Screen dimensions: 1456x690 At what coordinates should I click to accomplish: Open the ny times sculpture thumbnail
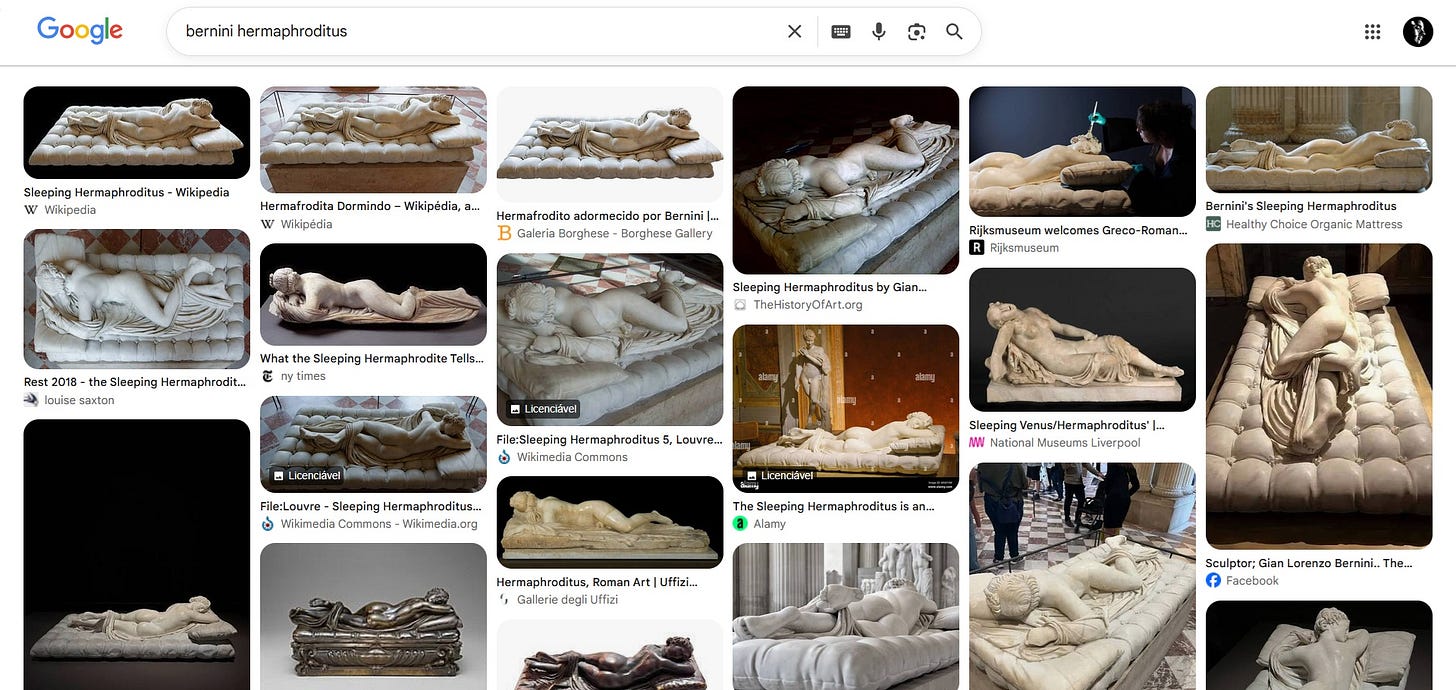coord(373,294)
